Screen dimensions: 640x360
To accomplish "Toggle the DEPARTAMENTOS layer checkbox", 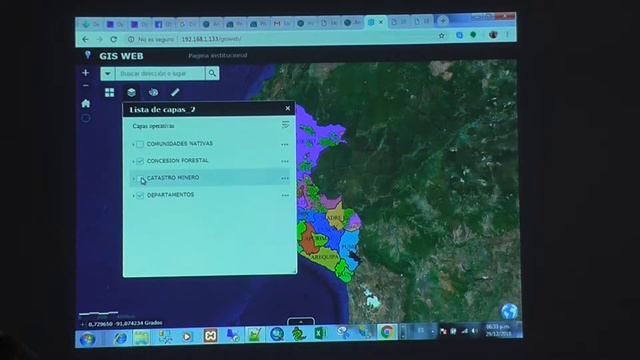I will (140, 196).
